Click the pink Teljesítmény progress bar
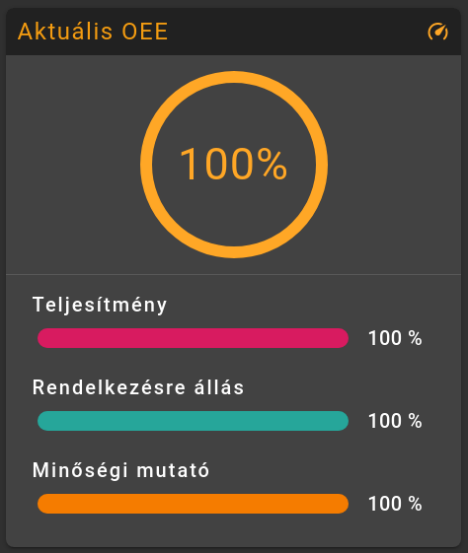This screenshot has width=468, height=553. (x=193, y=338)
